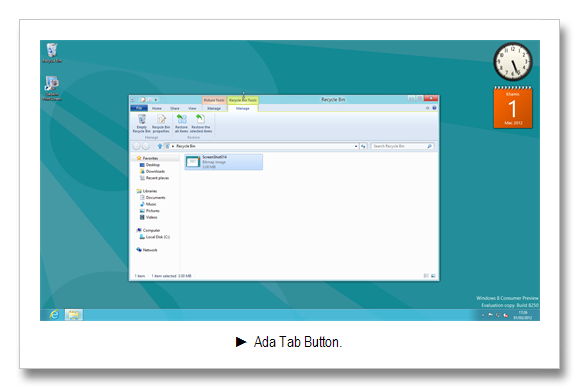The width and height of the screenshot is (580, 389).
Task: Click the File Explorer taskbar button
Action: 74,315
